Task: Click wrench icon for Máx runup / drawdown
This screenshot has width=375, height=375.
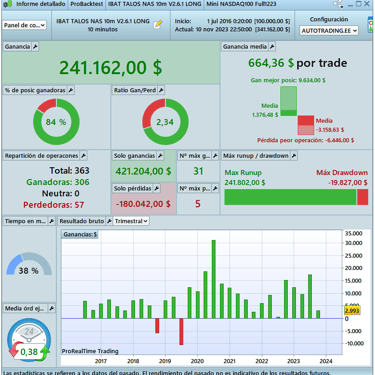Action: pos(294,156)
